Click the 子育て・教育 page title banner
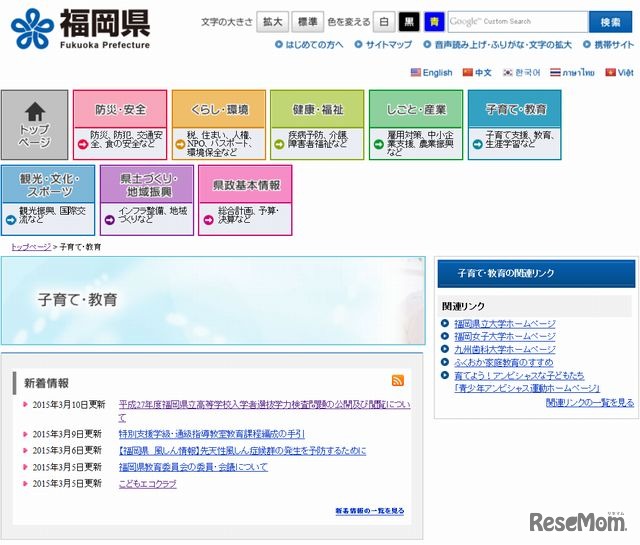Screen dimensions: 640x545 click(x=213, y=300)
